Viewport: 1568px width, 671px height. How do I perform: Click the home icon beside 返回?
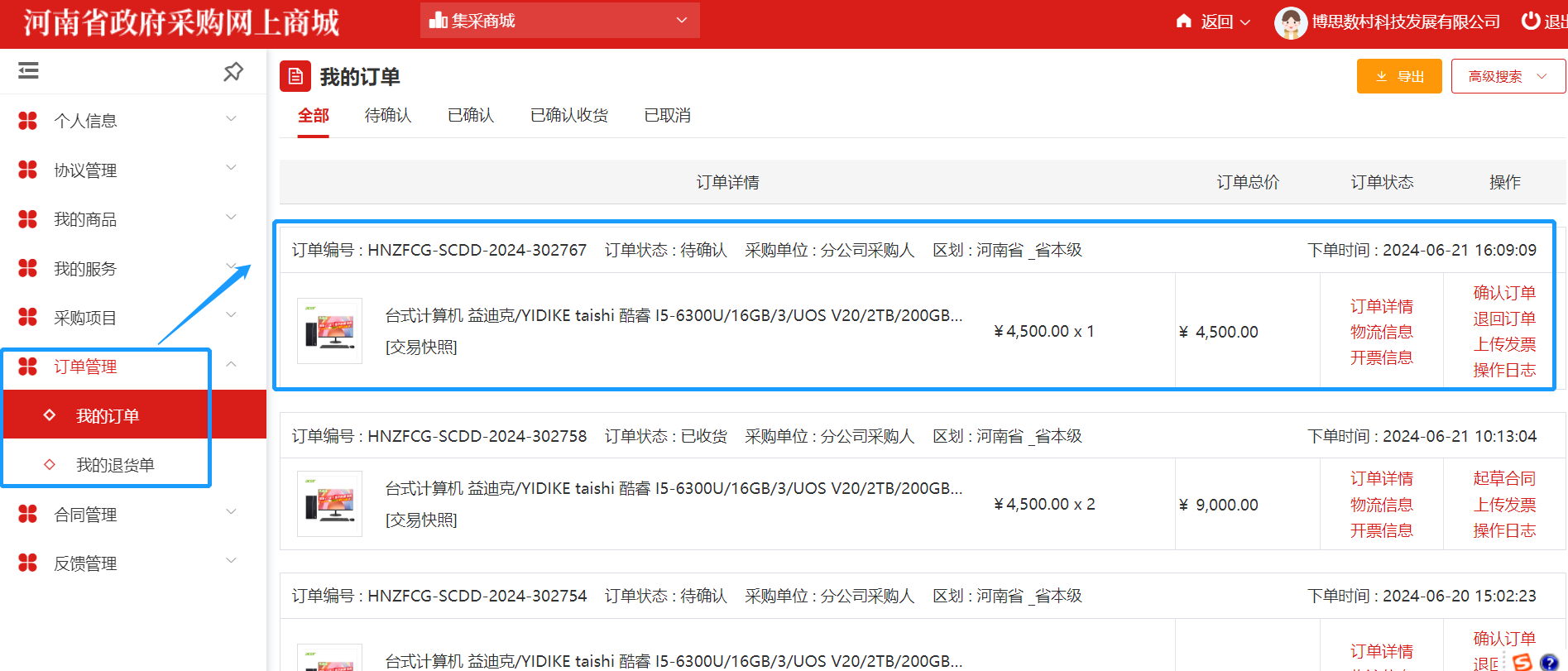click(1183, 22)
